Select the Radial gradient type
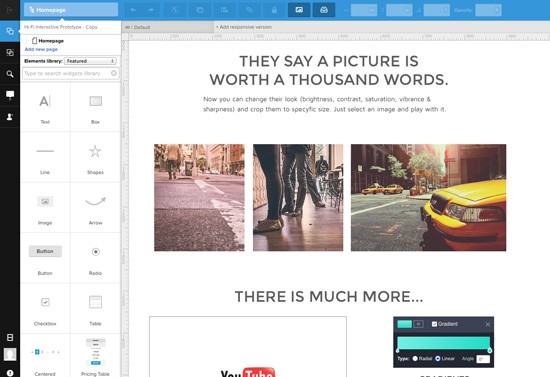This screenshot has height=377, width=550. coord(415,358)
